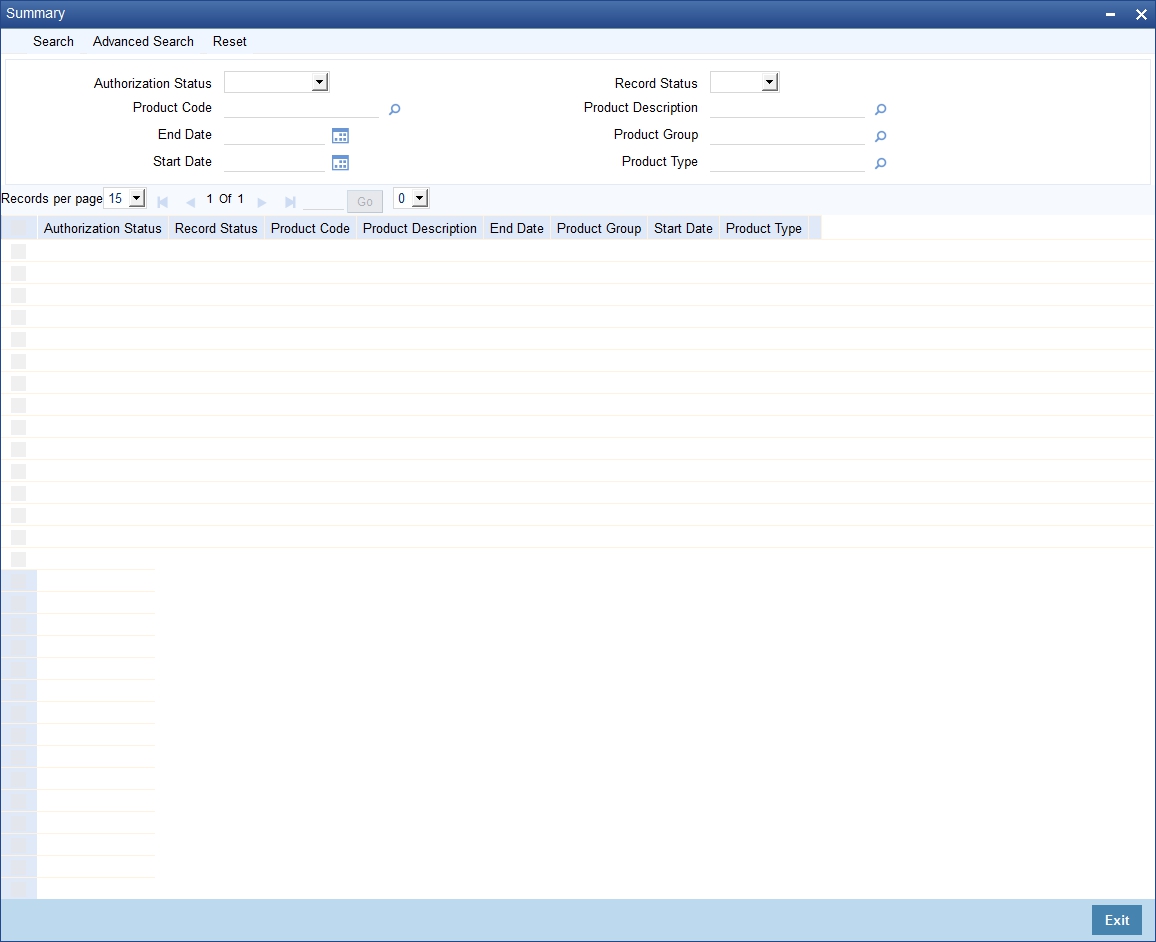Change the Records per page dropdown
The width and height of the screenshot is (1156, 942).
[125, 198]
